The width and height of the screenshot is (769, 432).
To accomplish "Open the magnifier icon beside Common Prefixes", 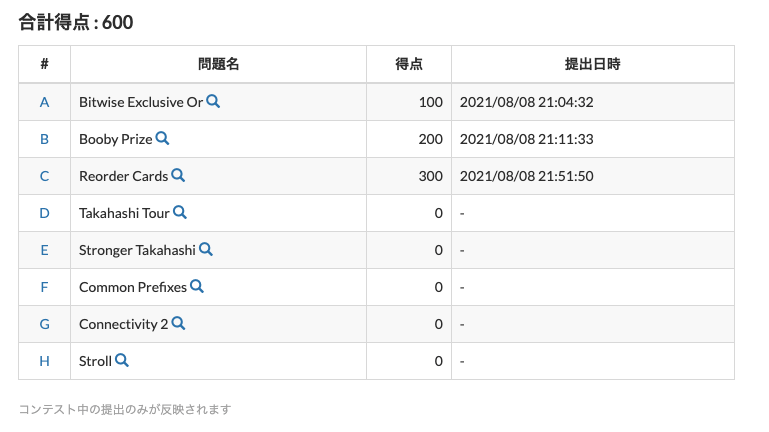I will point(197,286).
